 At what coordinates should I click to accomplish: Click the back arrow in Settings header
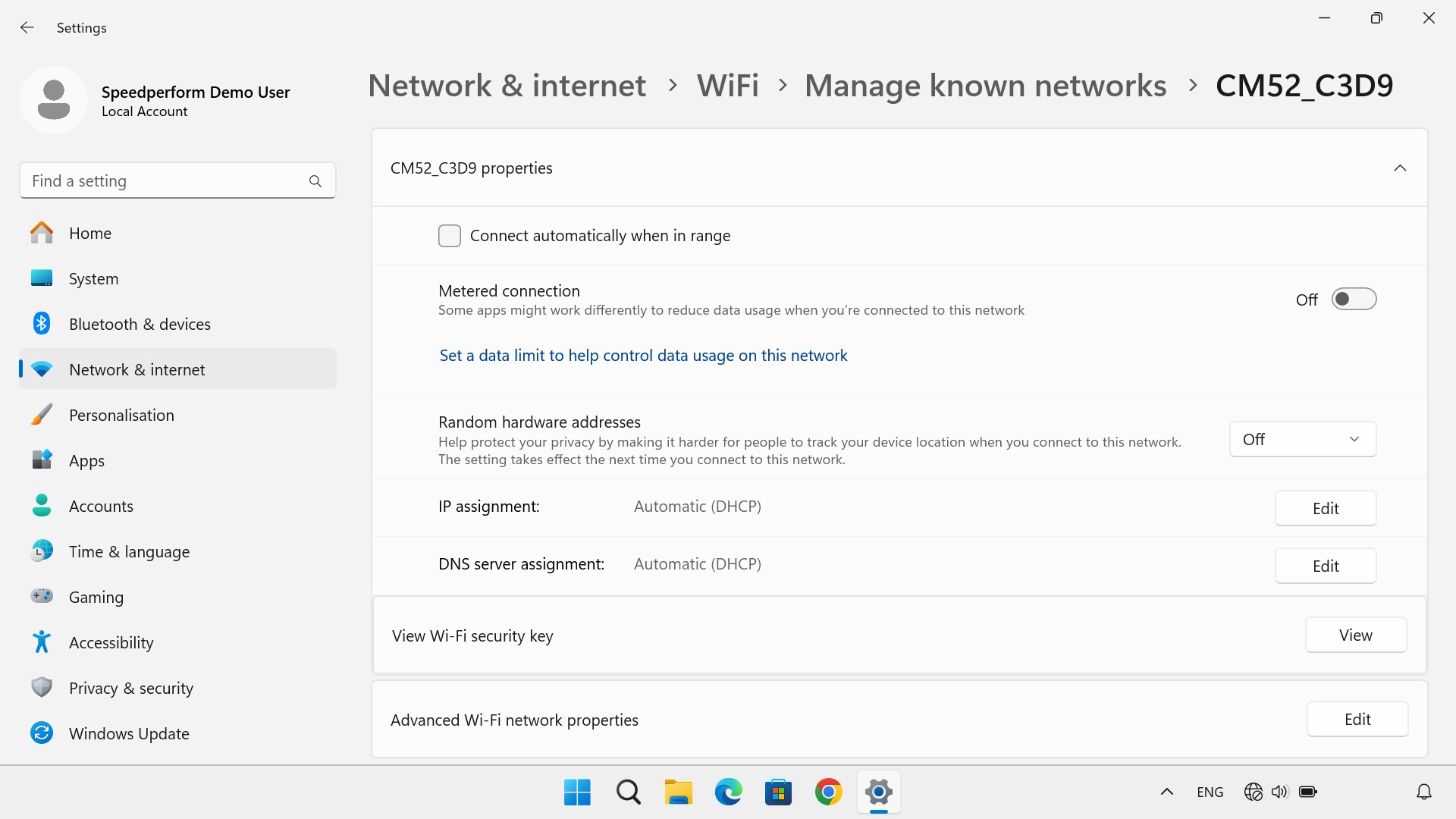pyautogui.click(x=27, y=28)
